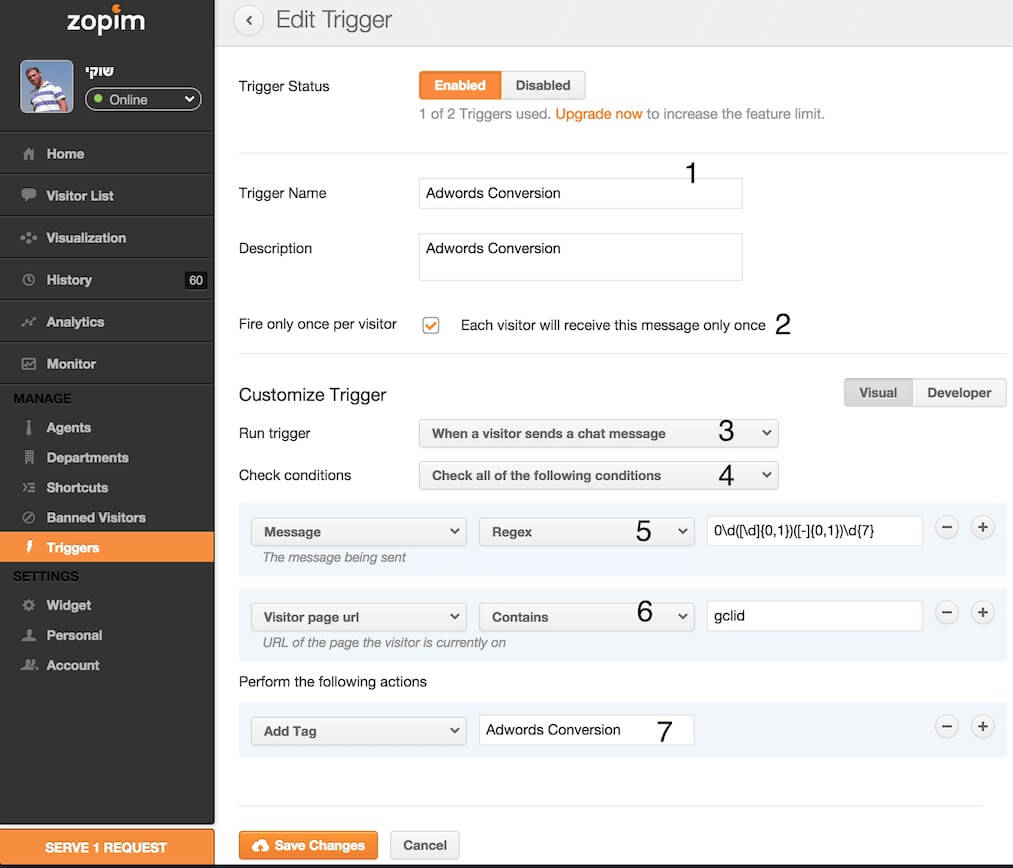Viewport: 1013px width, 868px height.
Task: Click the gclid value field
Action: pos(814,616)
